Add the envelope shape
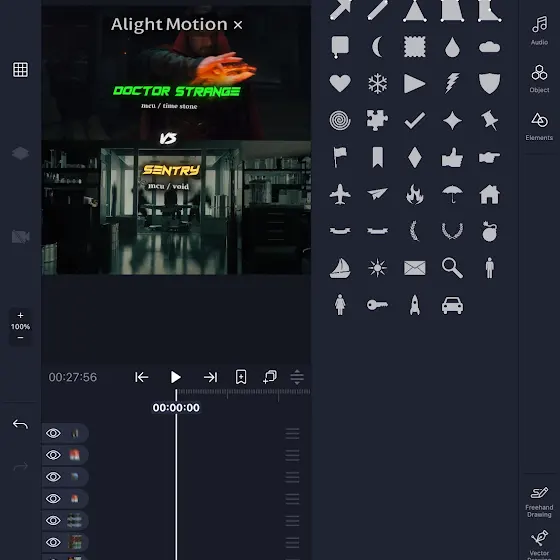The width and height of the screenshot is (560, 560). pyautogui.click(x=415, y=268)
